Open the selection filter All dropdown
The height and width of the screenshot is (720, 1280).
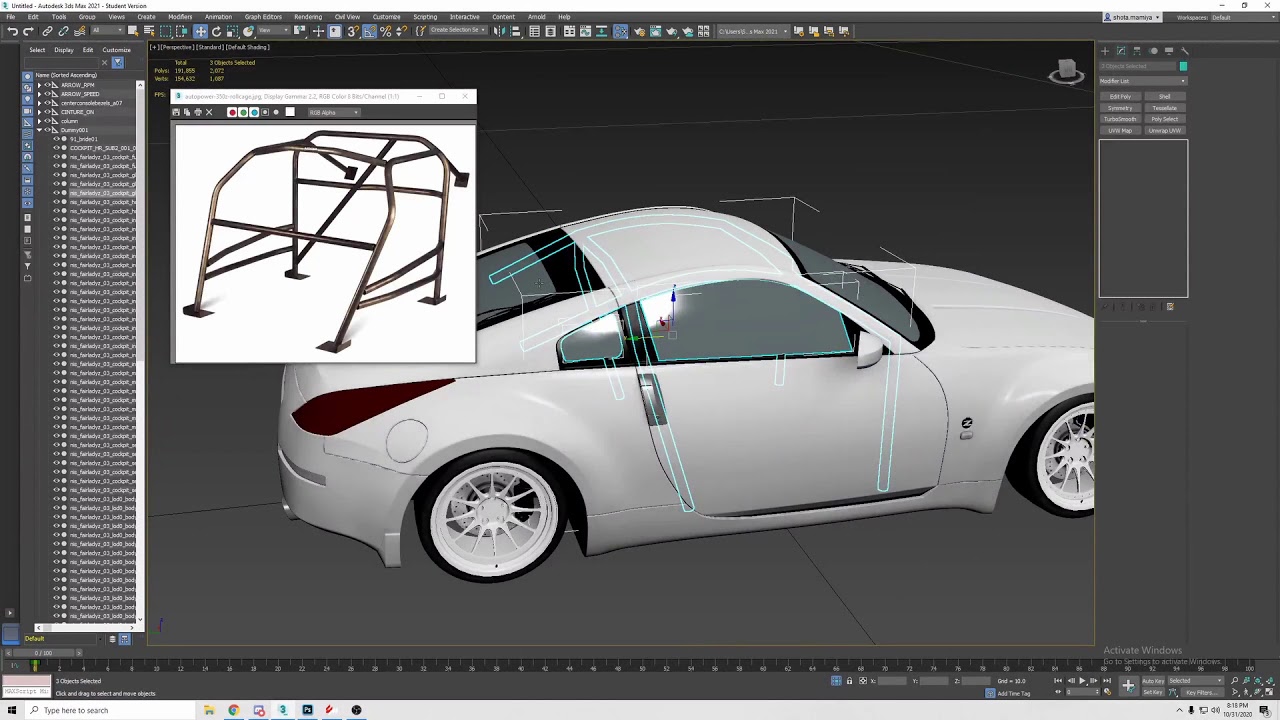point(107,30)
